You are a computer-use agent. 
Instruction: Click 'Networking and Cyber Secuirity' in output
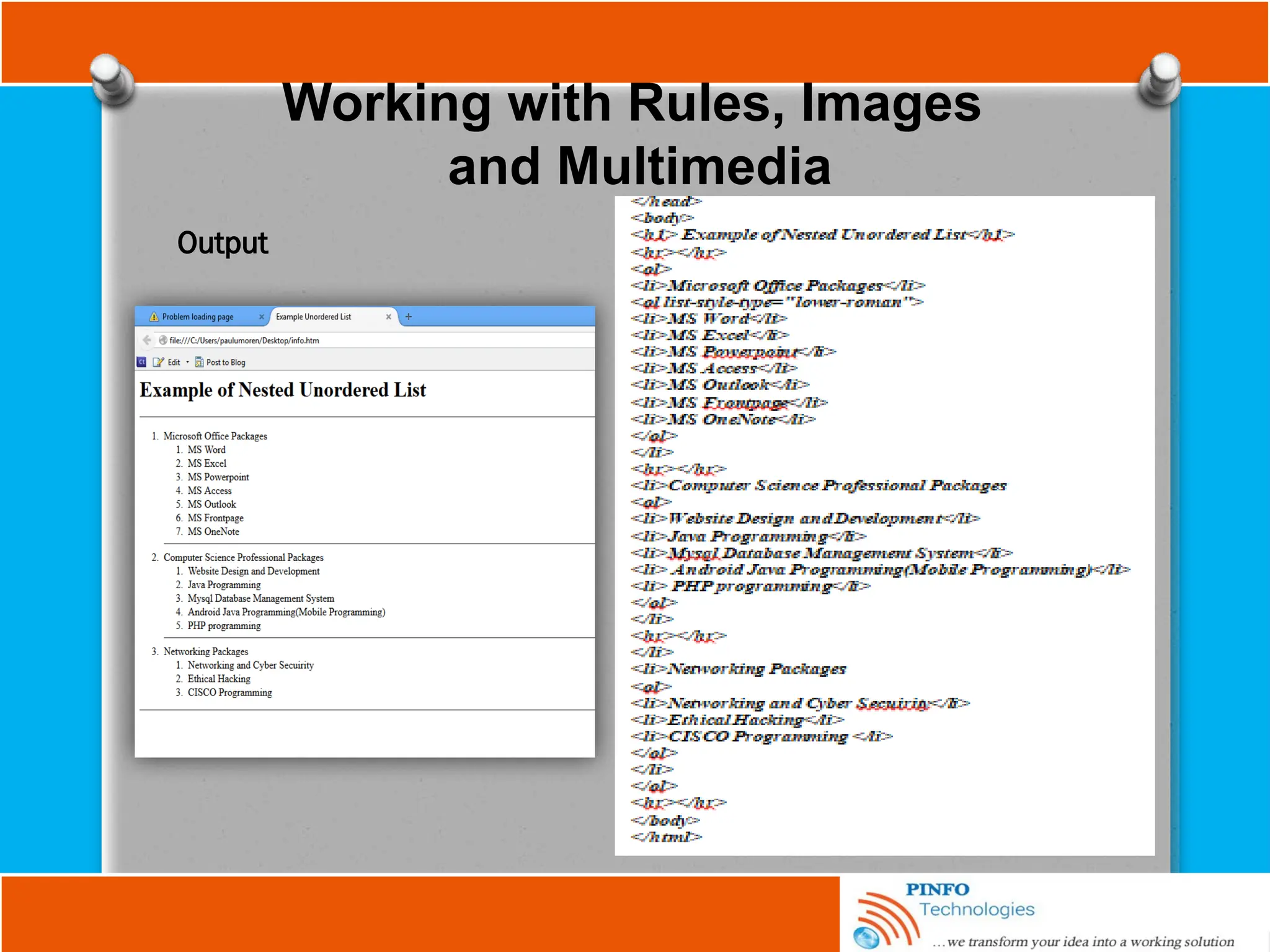251,666
